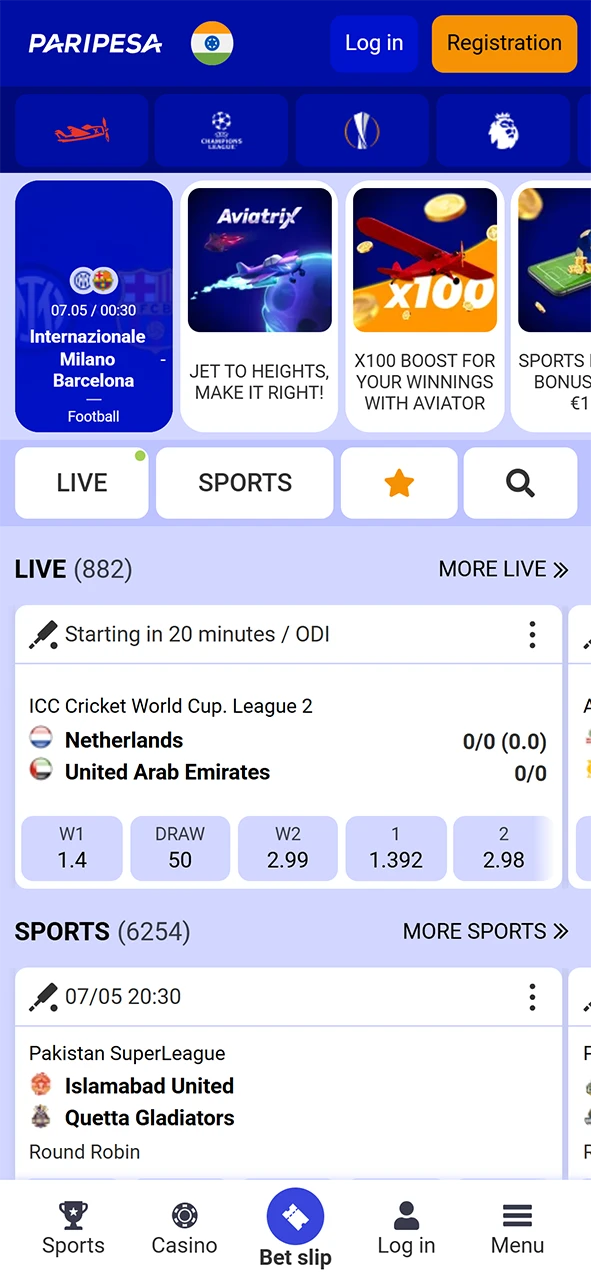Select the Europa League trophy icon

362,130
